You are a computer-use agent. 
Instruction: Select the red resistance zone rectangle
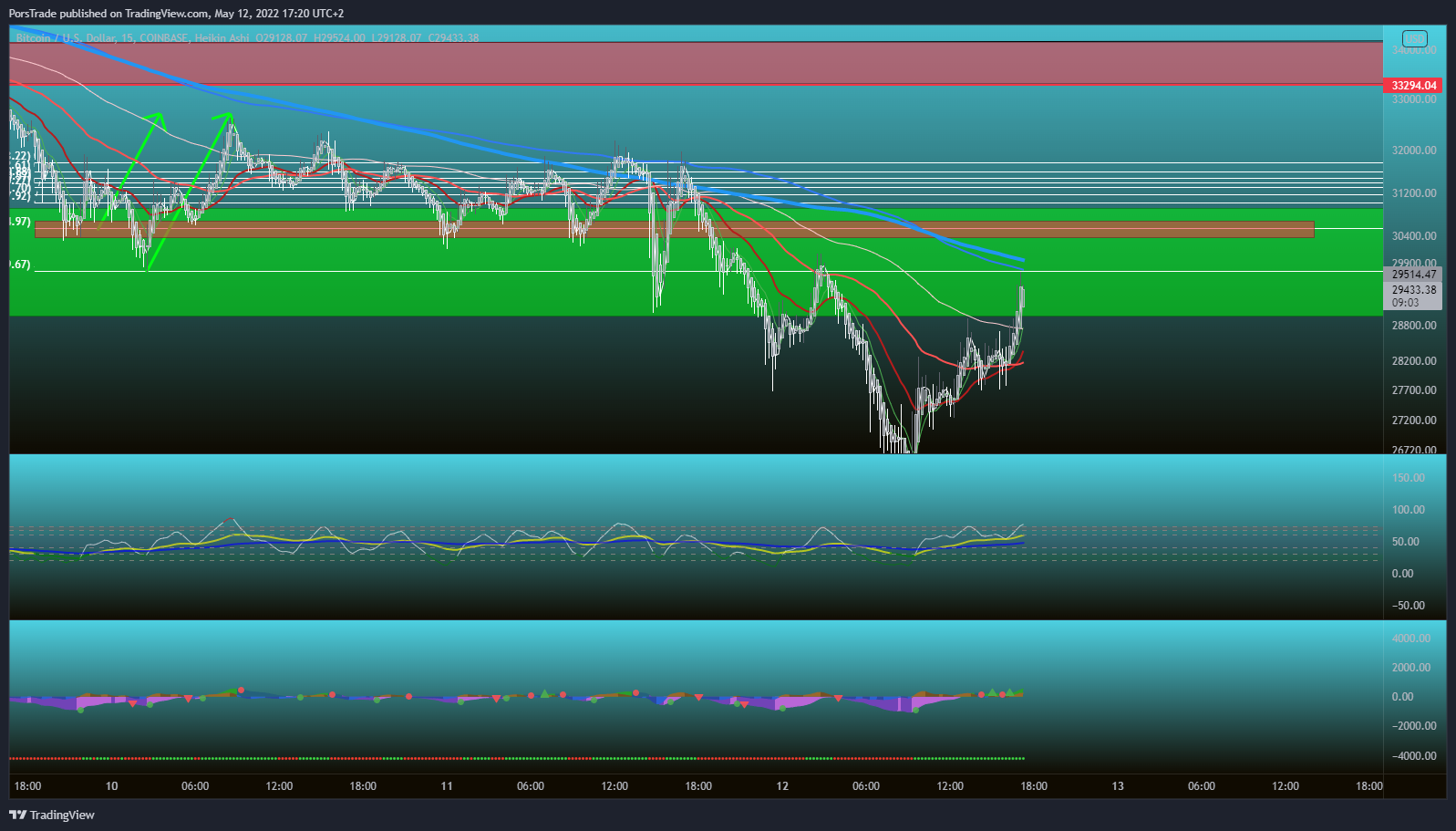[x=696, y=63]
